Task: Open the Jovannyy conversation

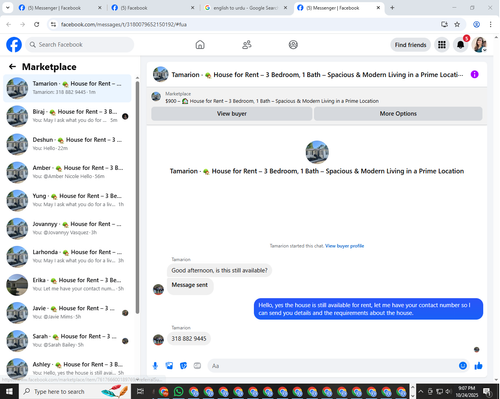Action: (x=67, y=228)
